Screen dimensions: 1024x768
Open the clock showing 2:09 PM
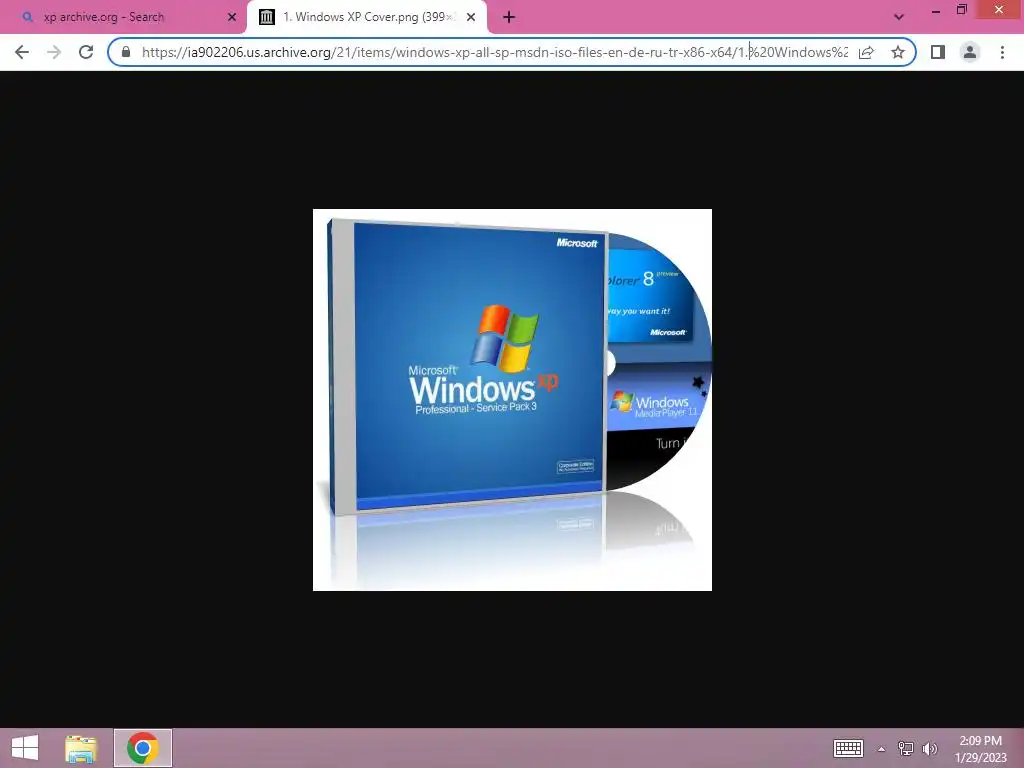pyautogui.click(x=980, y=748)
